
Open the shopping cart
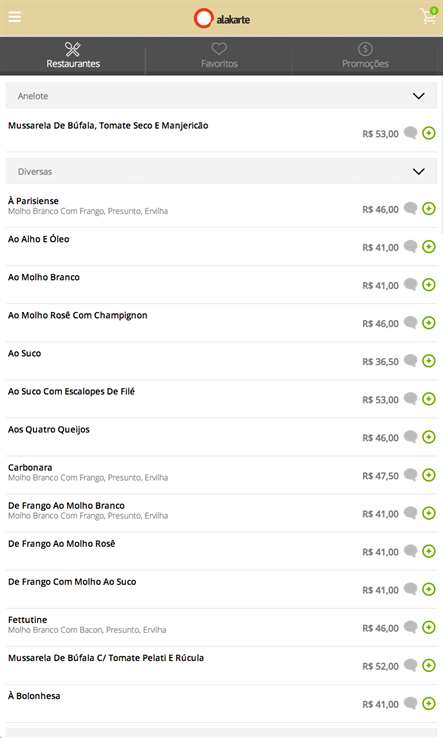click(x=428, y=16)
